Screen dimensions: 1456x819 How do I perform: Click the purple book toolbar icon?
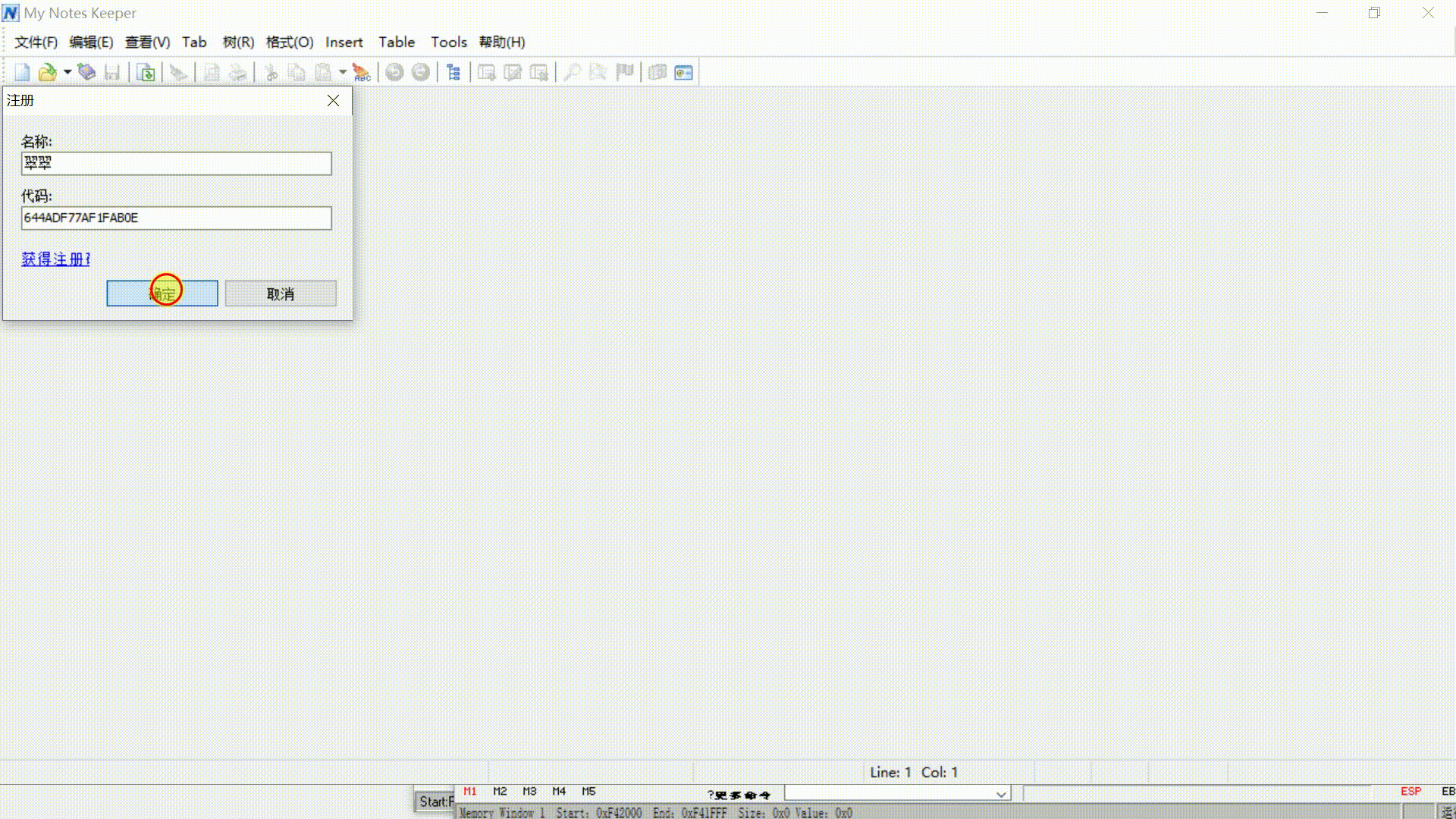pos(86,73)
